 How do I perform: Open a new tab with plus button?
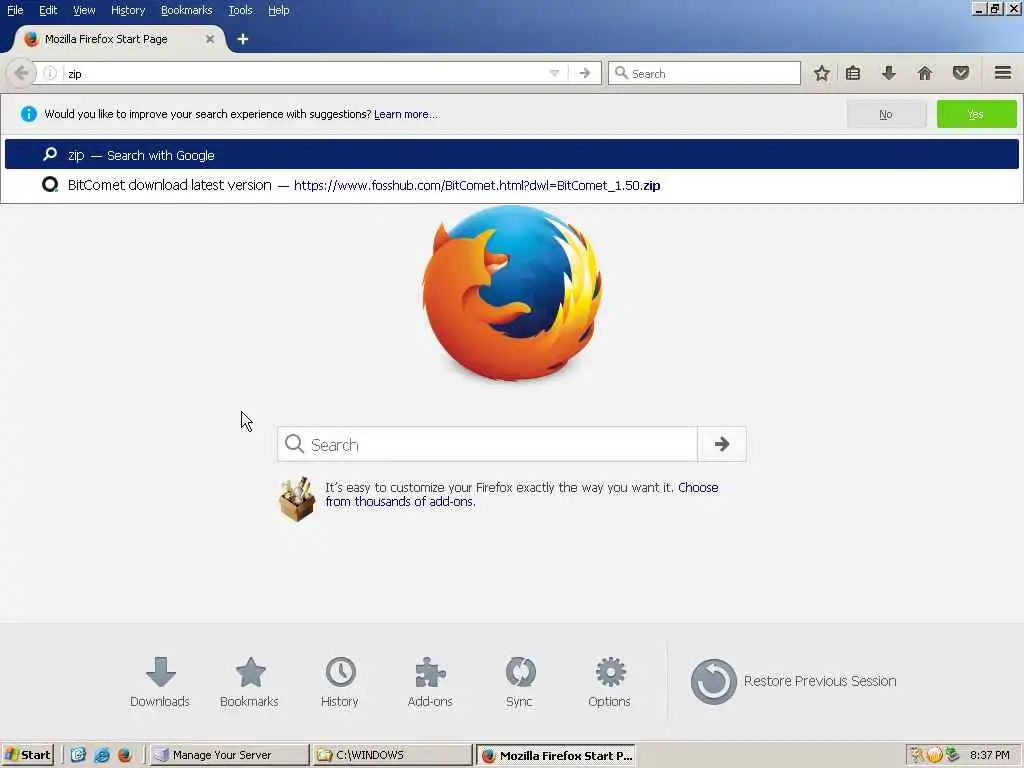point(243,39)
